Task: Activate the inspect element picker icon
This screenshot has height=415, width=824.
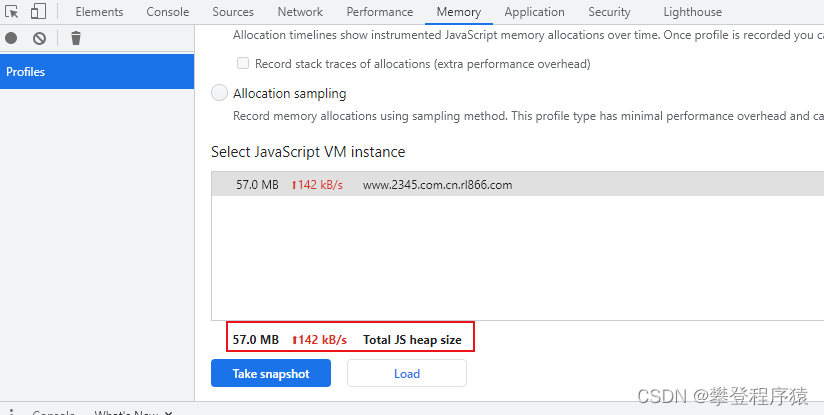Action: tap(12, 12)
